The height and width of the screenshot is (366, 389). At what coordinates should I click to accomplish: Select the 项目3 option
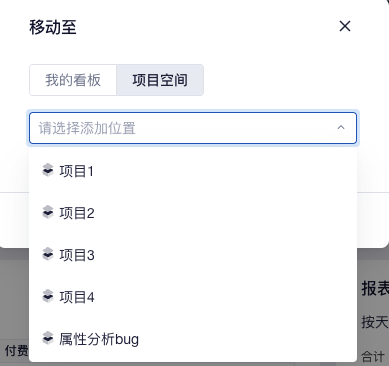click(x=193, y=255)
